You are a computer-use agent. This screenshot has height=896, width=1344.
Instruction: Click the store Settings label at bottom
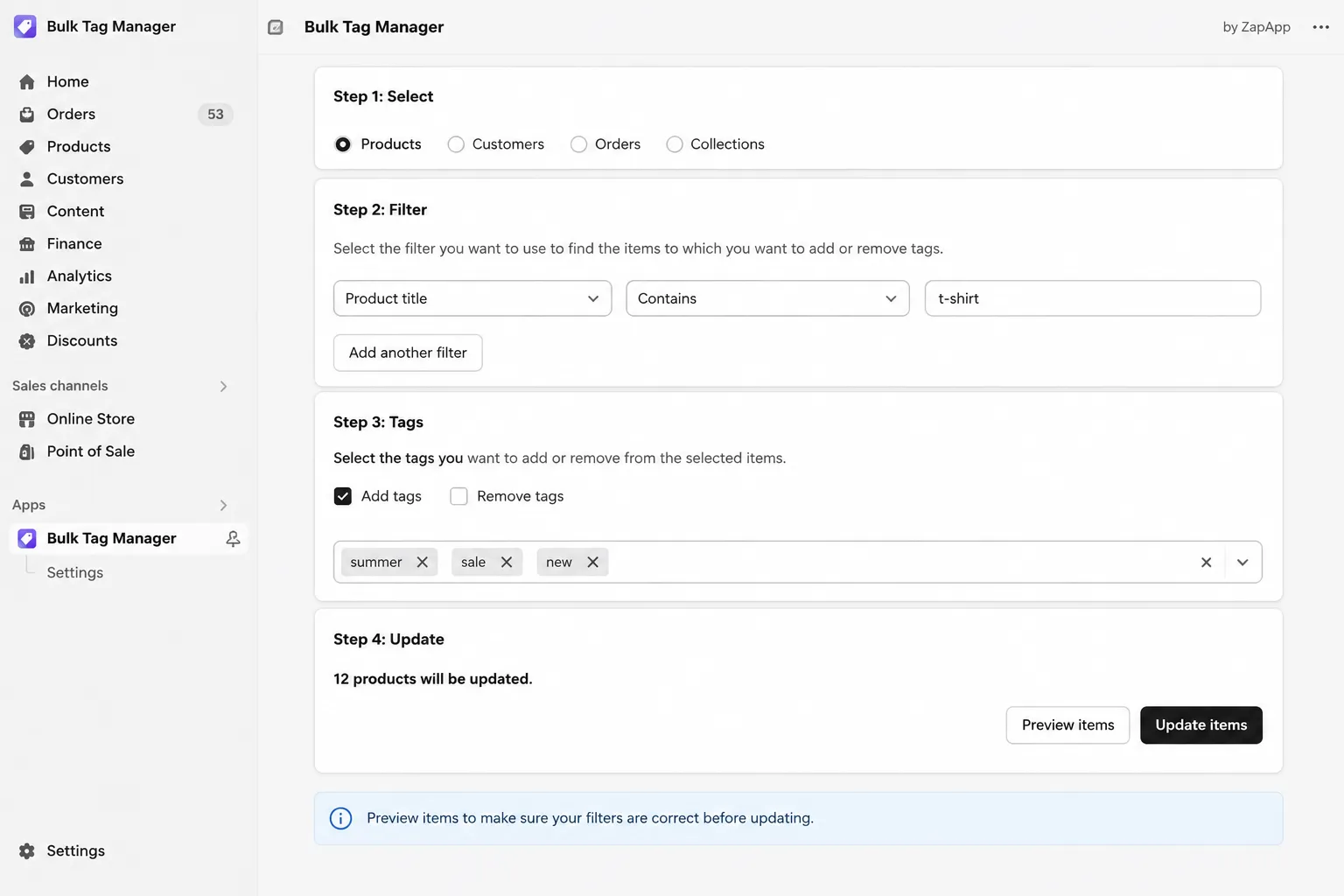(76, 850)
